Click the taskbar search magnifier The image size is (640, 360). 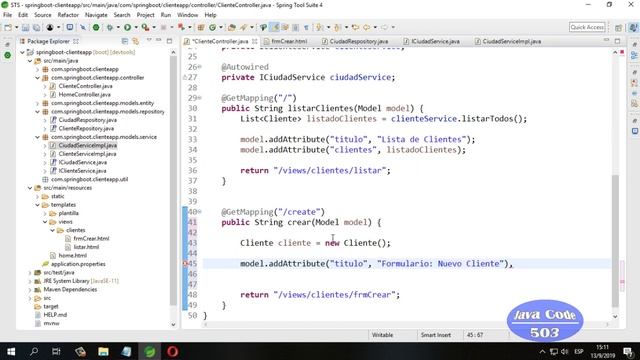(34, 351)
